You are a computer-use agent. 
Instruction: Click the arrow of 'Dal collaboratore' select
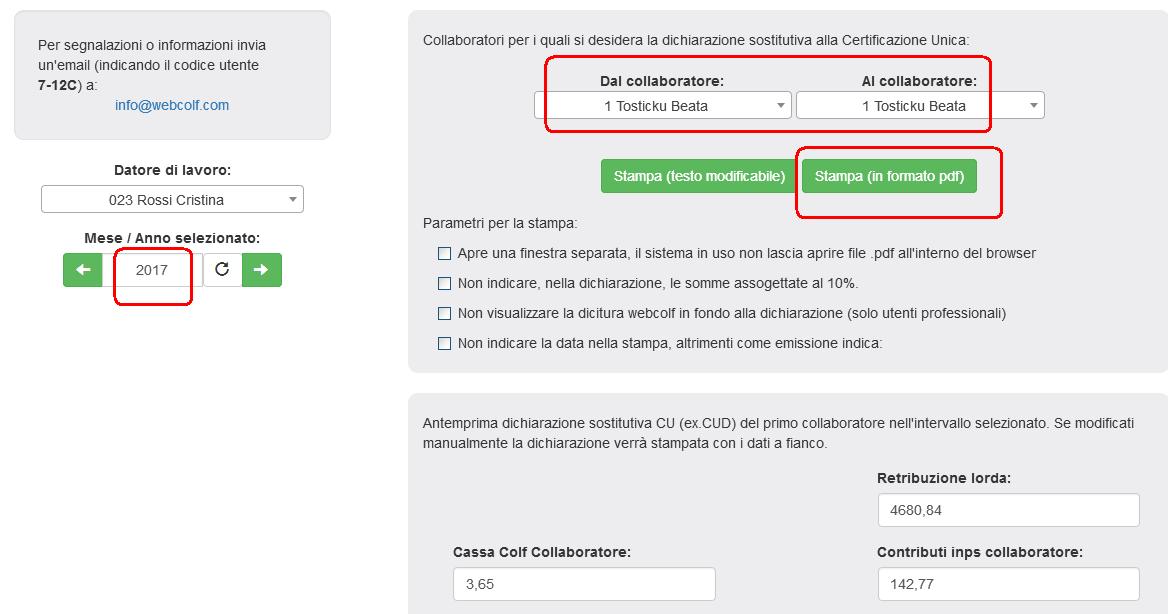click(781, 106)
